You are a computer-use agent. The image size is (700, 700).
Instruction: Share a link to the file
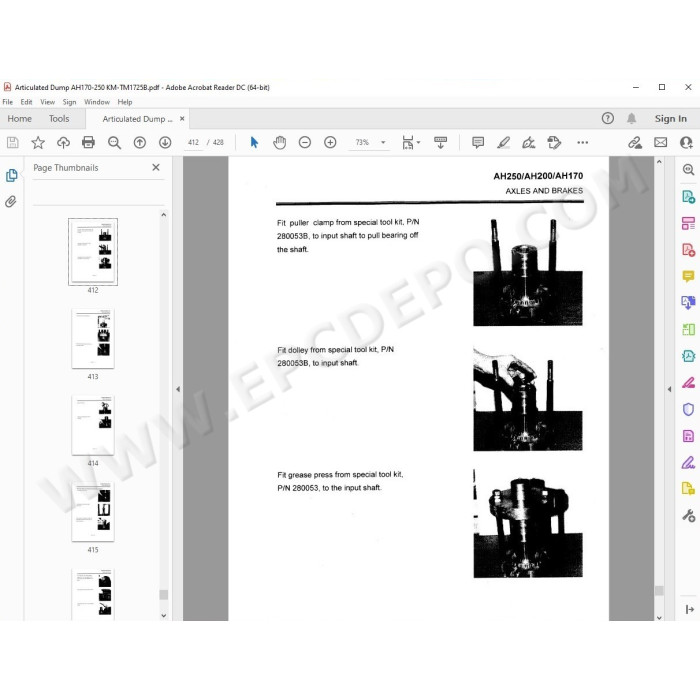click(635, 142)
